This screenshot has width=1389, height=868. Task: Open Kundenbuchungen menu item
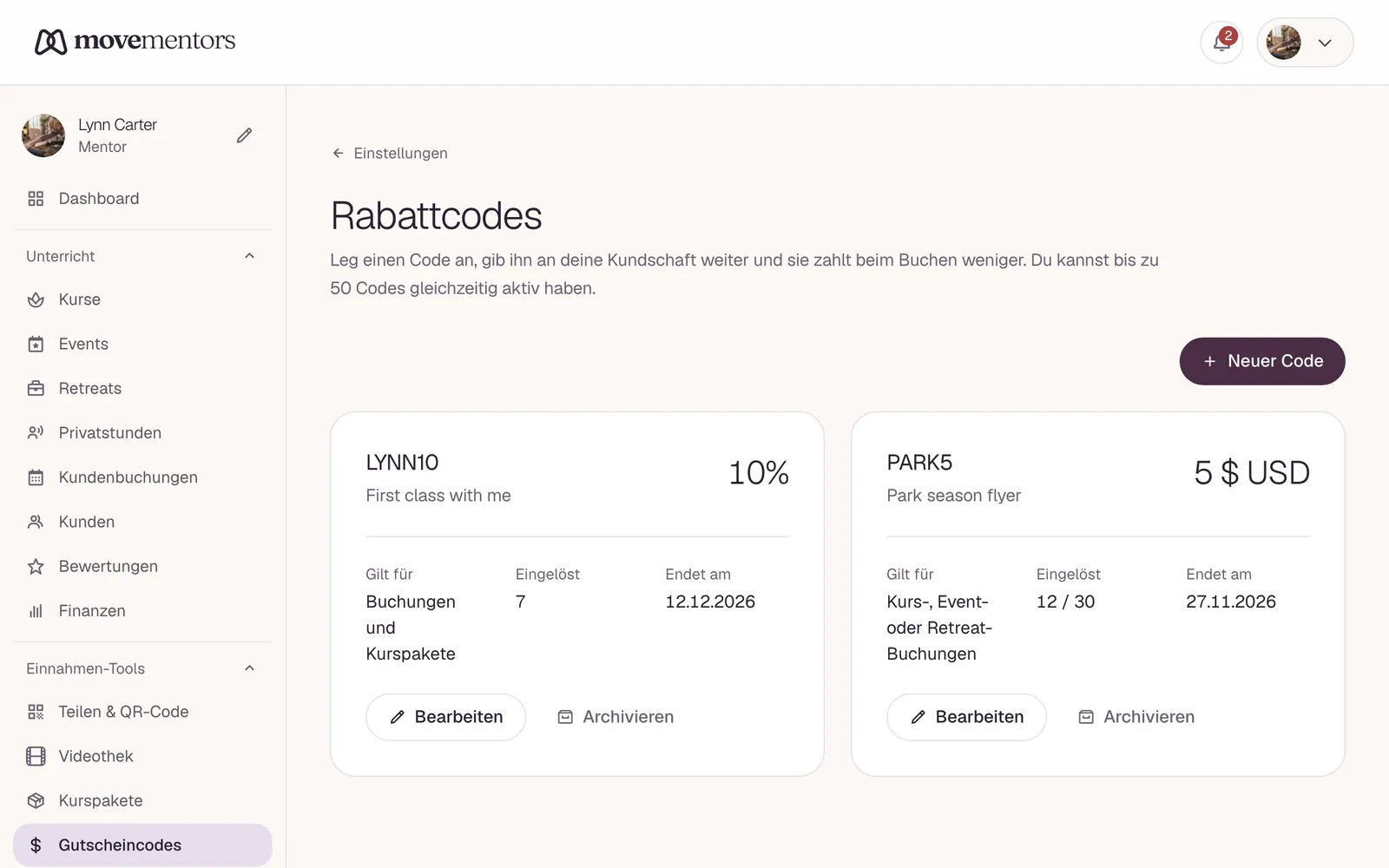(x=142, y=477)
